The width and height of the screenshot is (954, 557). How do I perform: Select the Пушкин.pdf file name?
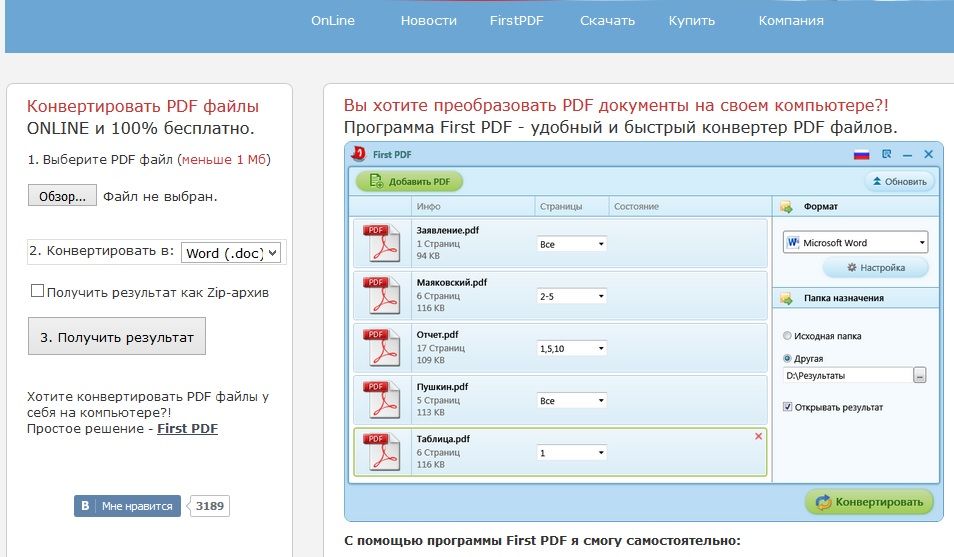coord(442,387)
